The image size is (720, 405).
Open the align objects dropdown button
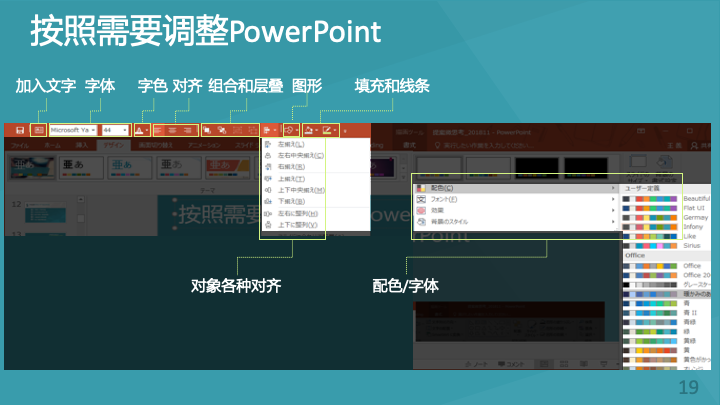click(x=270, y=130)
